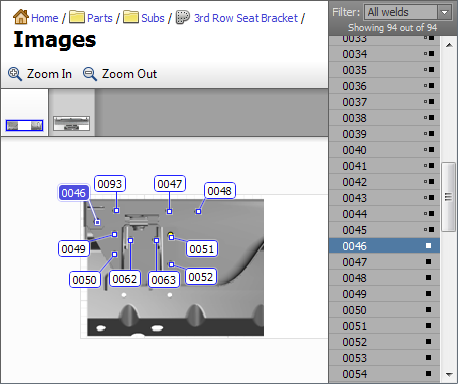Select weld 0034 in the list

coord(384,54)
